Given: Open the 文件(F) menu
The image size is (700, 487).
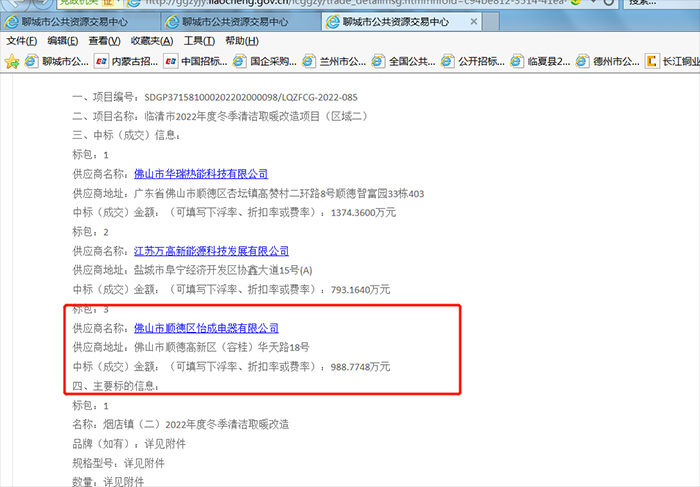Looking at the screenshot, I should 21,41.
